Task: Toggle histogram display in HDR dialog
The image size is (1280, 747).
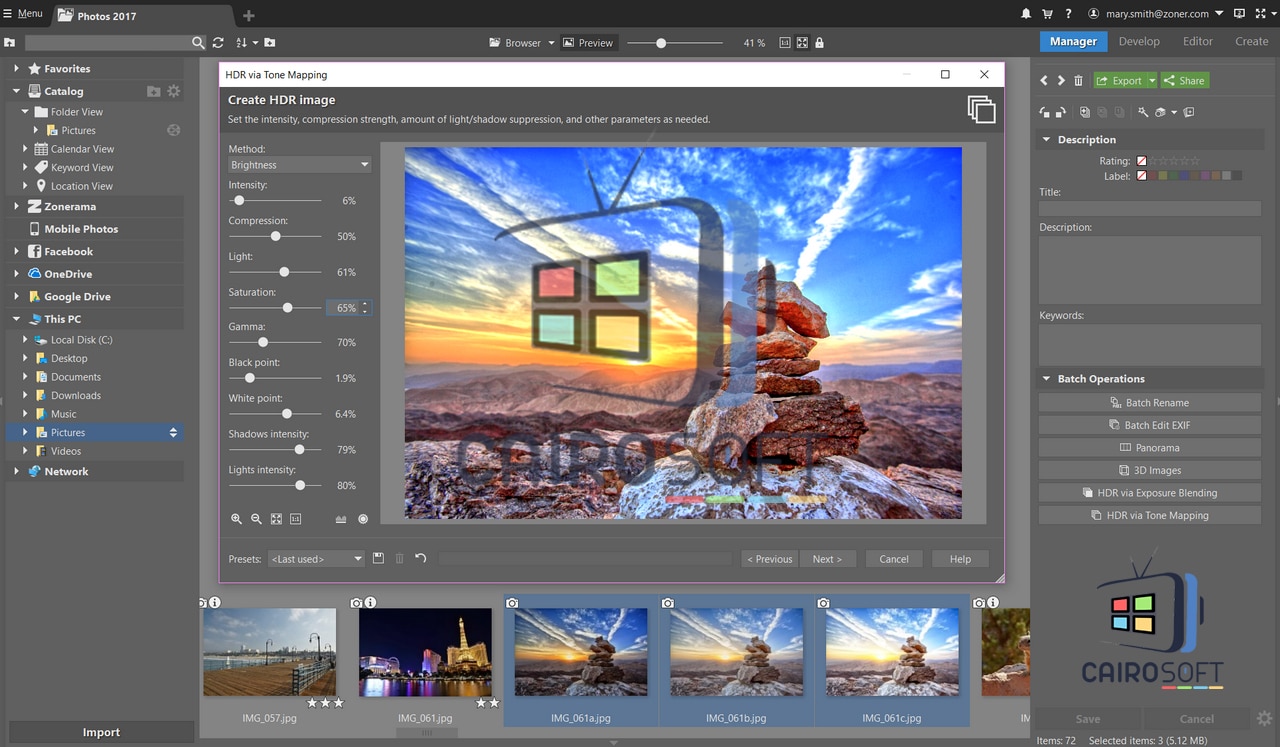Action: coord(340,519)
